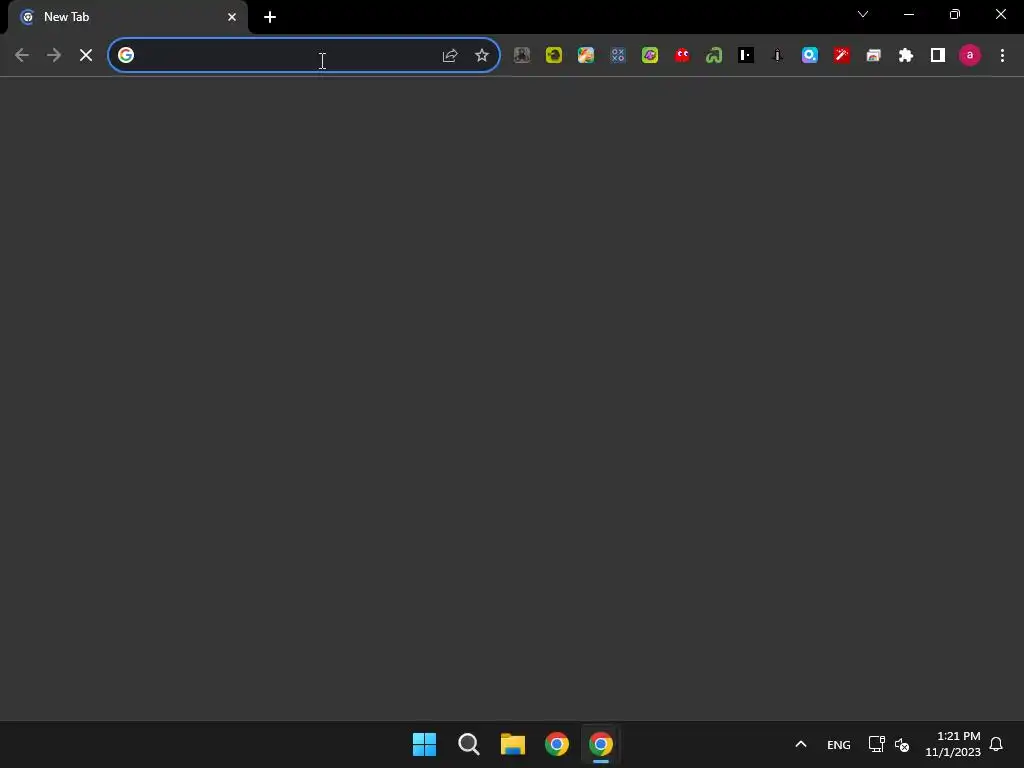
Task: Open the green purple-gem extension icon
Action: [x=650, y=56]
